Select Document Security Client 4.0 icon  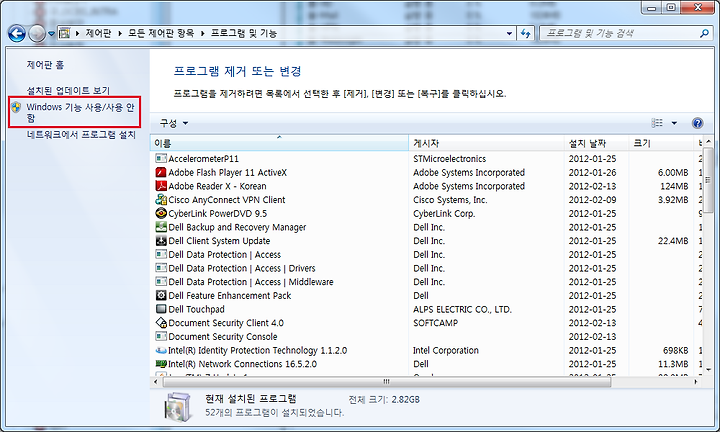[x=161, y=323]
